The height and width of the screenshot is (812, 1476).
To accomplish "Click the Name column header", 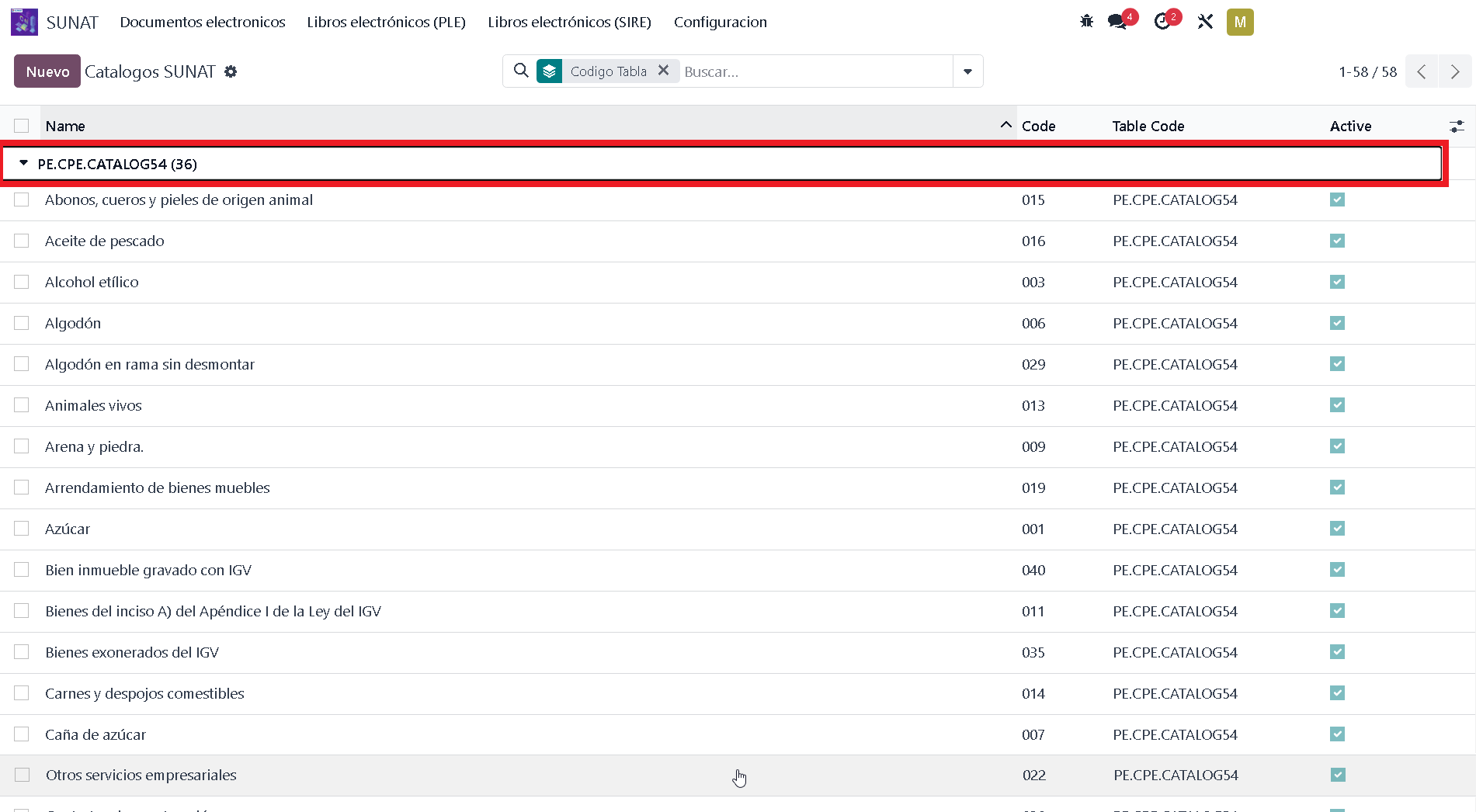I will [x=65, y=126].
